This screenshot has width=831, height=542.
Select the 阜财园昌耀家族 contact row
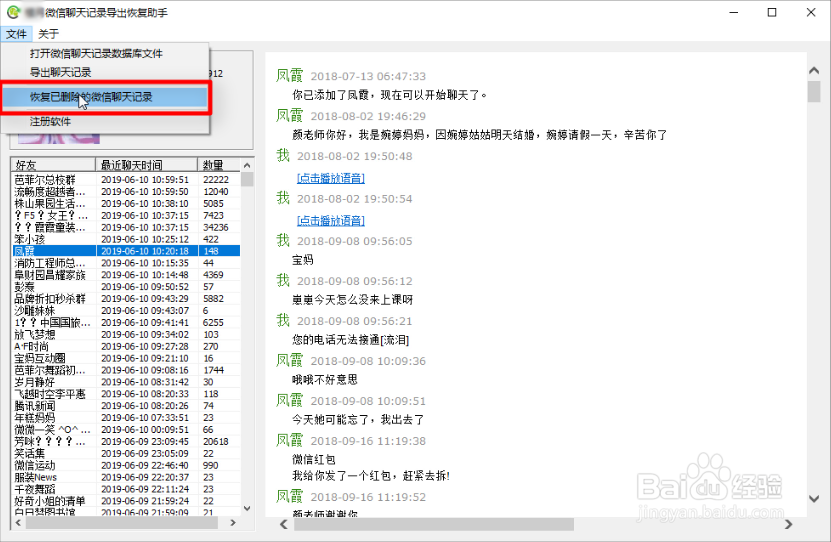[x=126, y=275]
